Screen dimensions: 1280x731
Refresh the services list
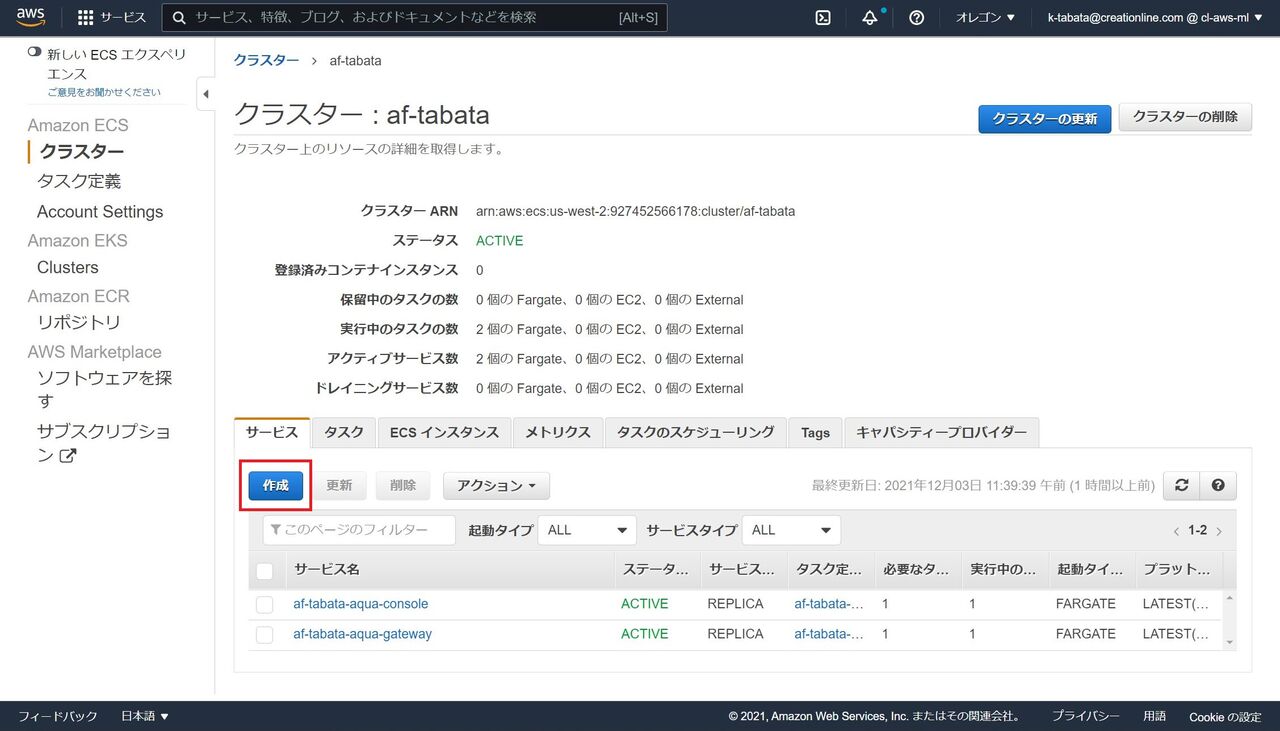click(x=1182, y=485)
